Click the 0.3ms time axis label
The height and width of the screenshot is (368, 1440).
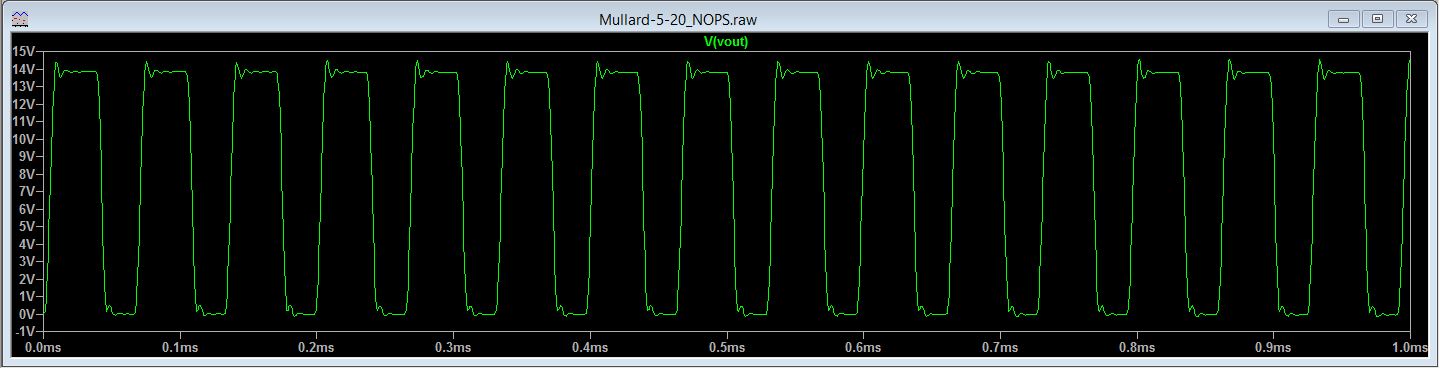click(x=453, y=348)
